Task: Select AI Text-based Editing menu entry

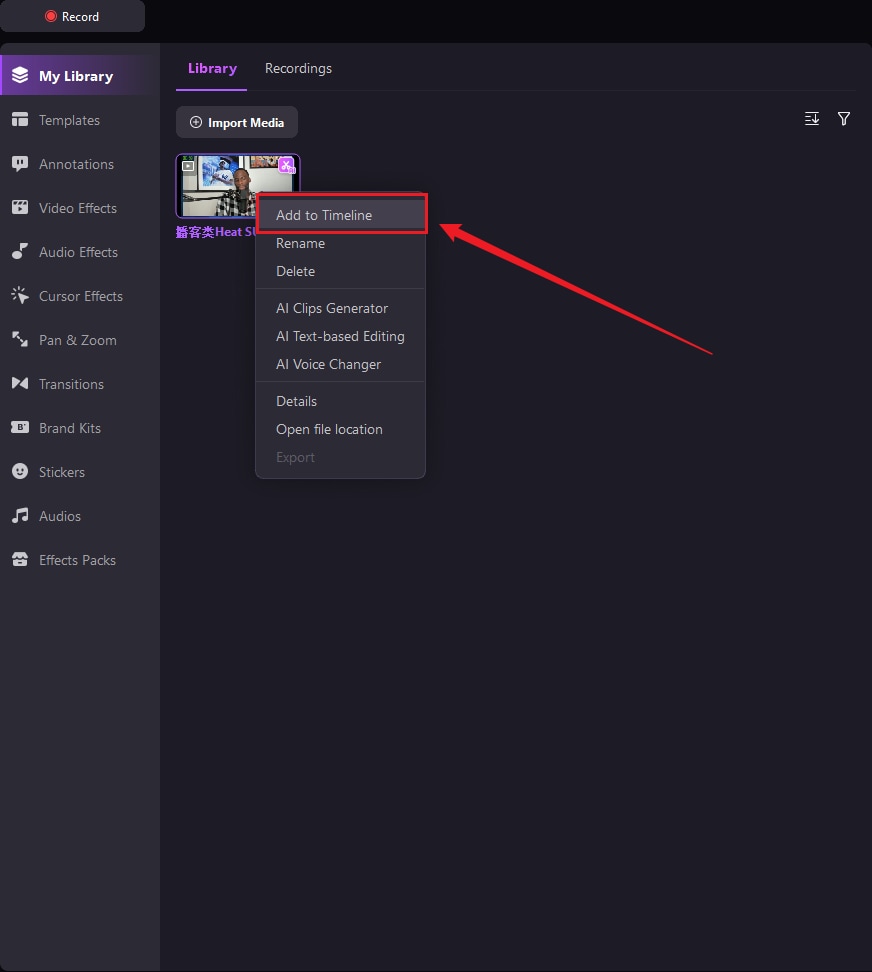Action: point(341,336)
